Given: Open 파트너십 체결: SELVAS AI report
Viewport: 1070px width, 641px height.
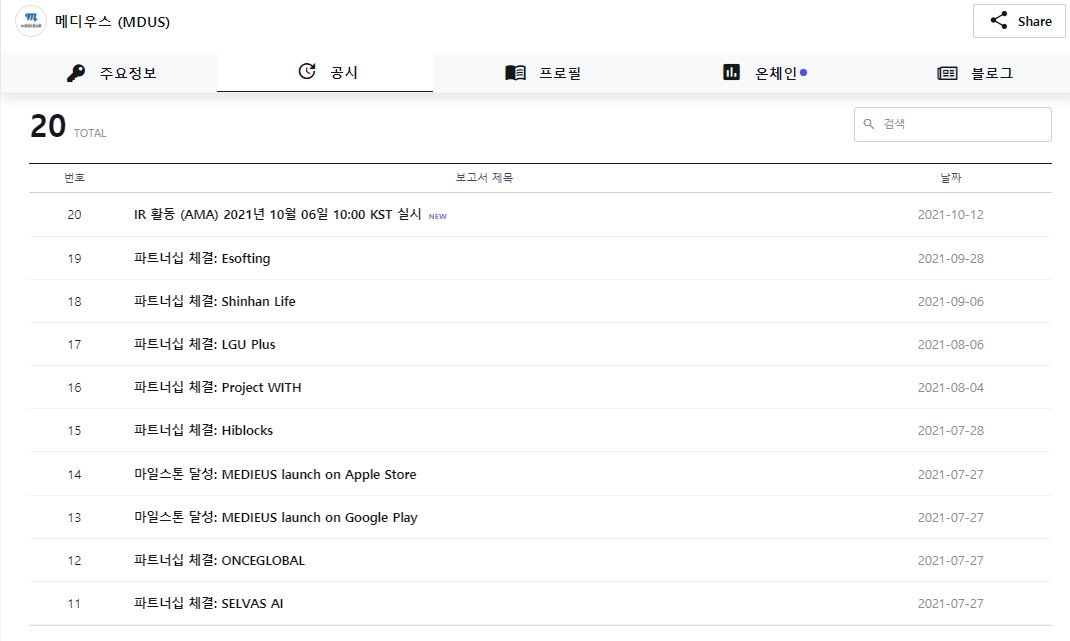Looking at the screenshot, I should pos(208,603).
